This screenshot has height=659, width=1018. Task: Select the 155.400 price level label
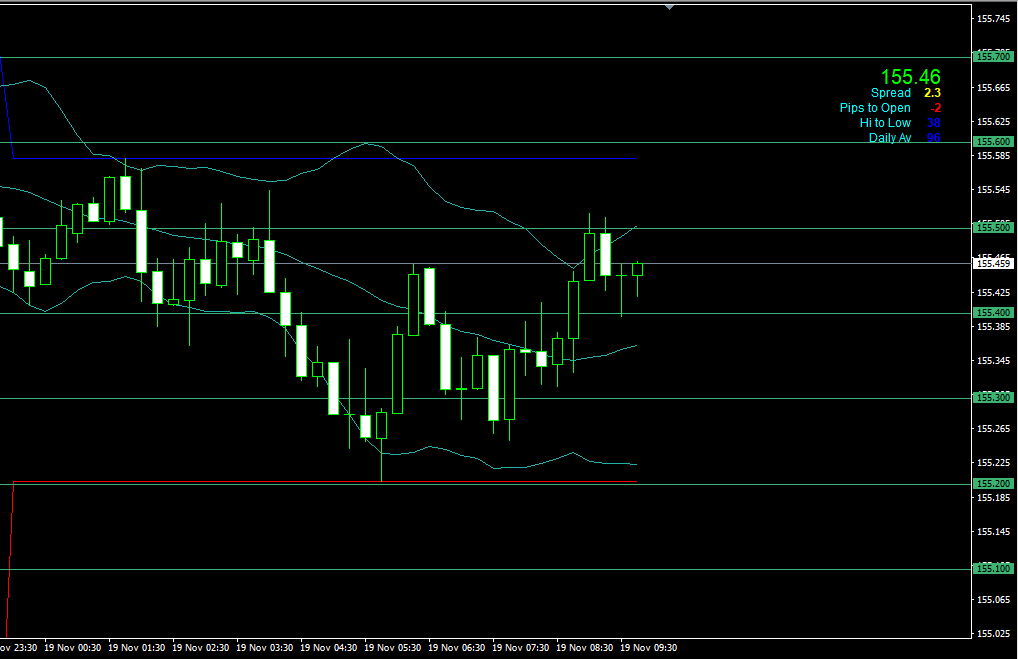click(x=992, y=313)
